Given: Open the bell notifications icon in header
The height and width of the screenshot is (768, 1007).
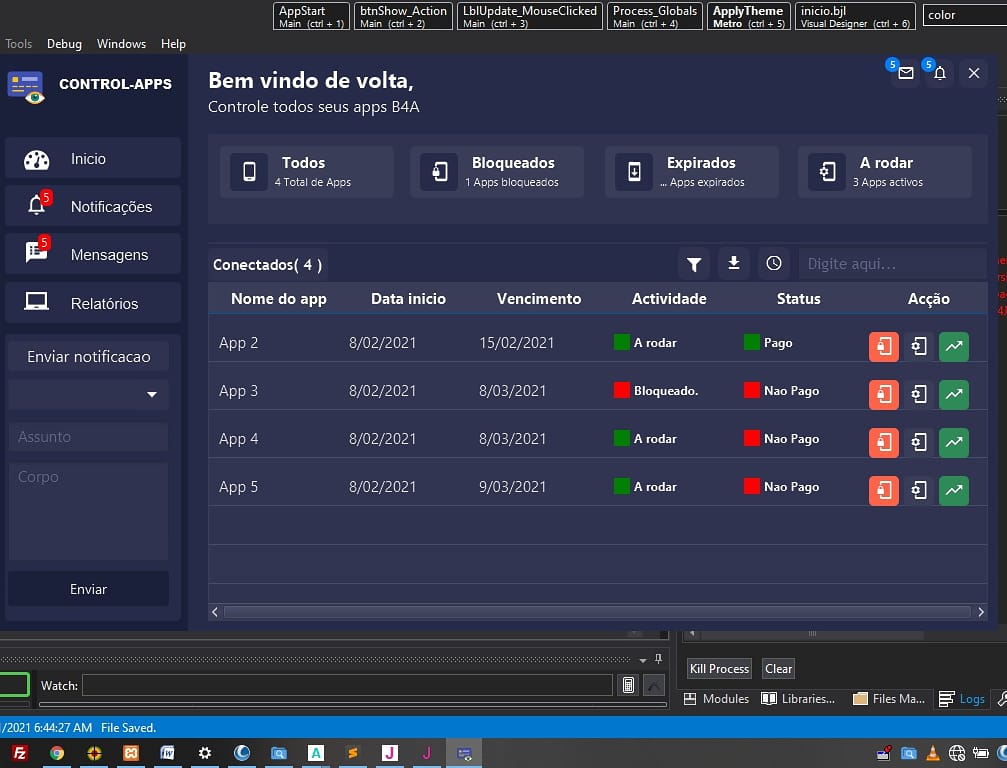Looking at the screenshot, I should coord(940,73).
